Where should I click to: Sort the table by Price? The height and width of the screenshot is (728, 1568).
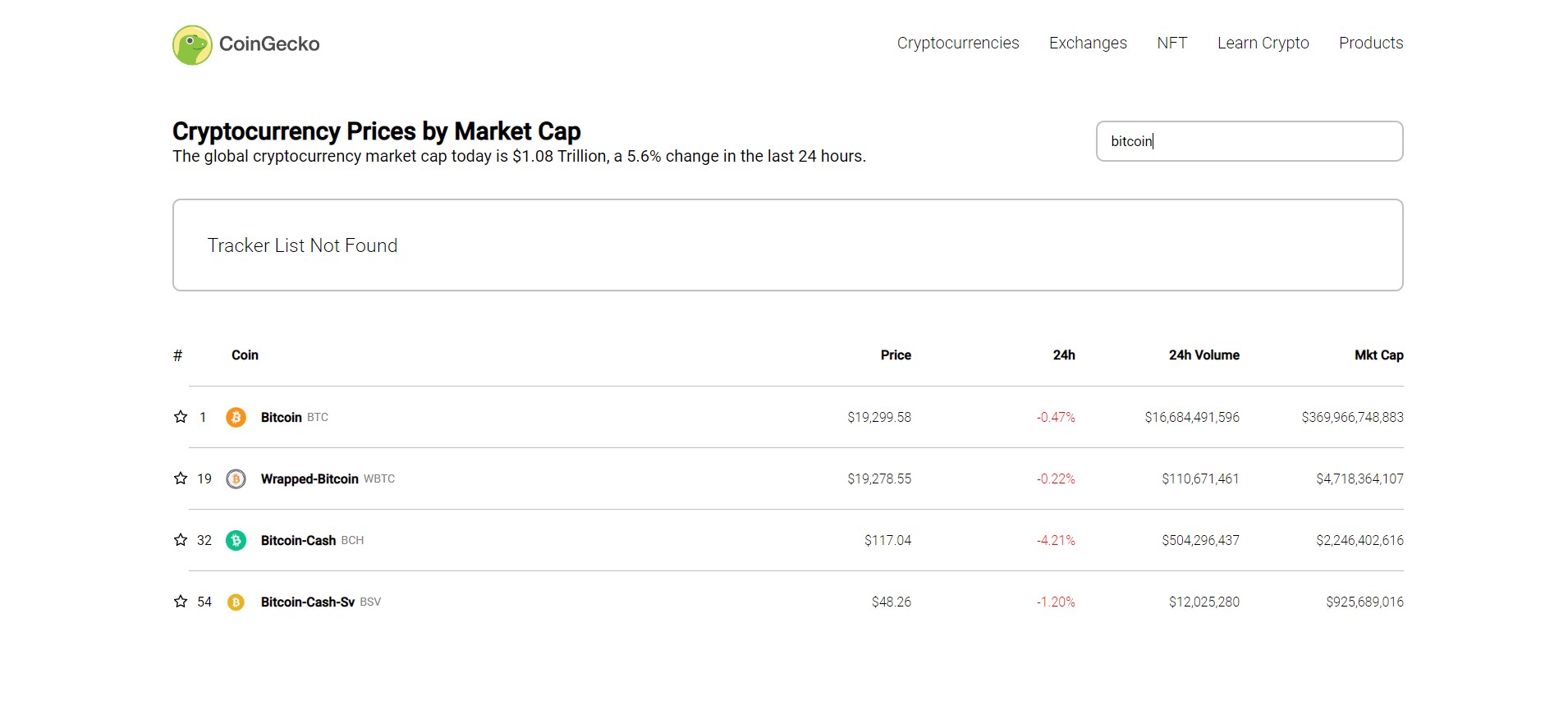coord(895,355)
